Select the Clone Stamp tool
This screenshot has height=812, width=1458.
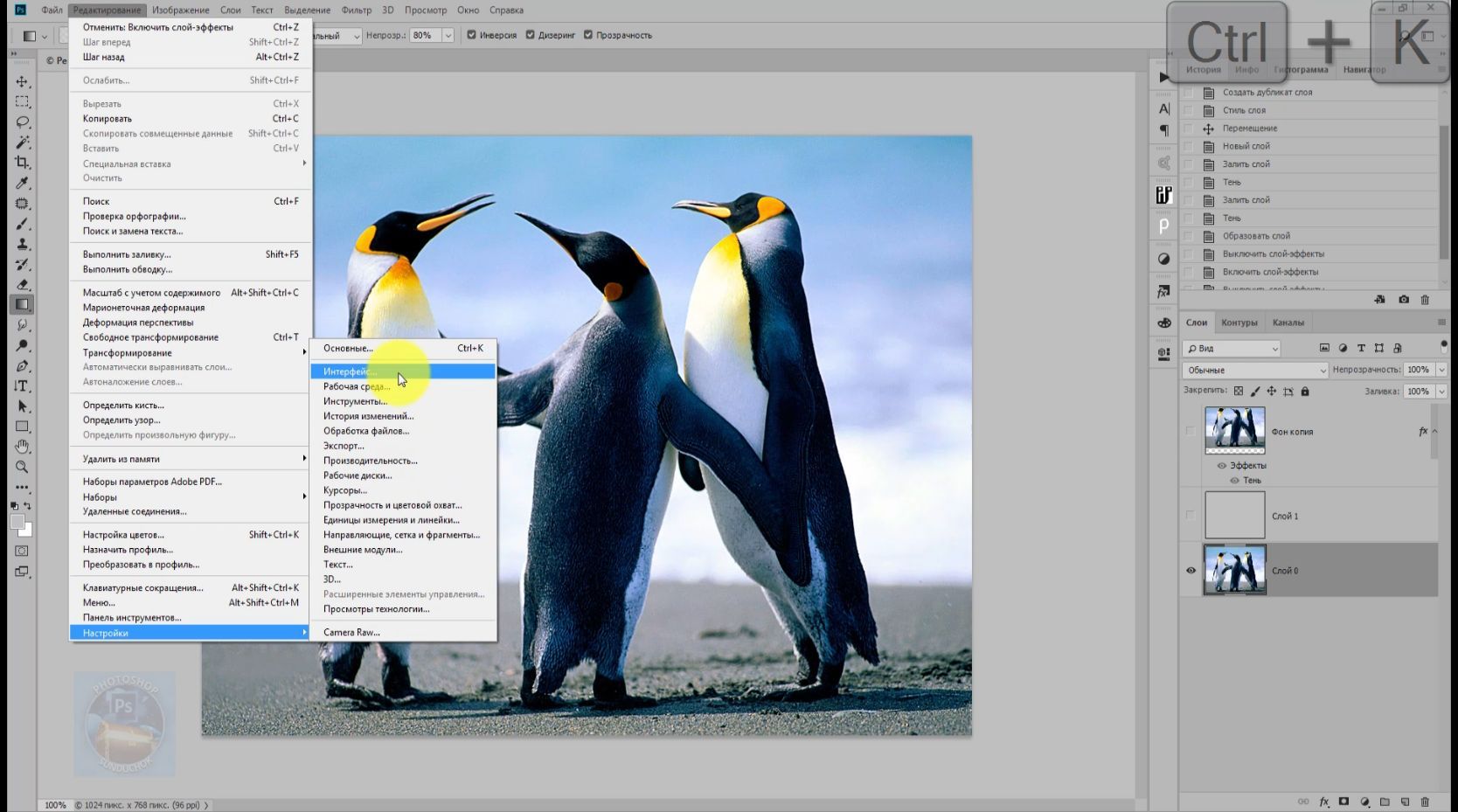click(22, 244)
